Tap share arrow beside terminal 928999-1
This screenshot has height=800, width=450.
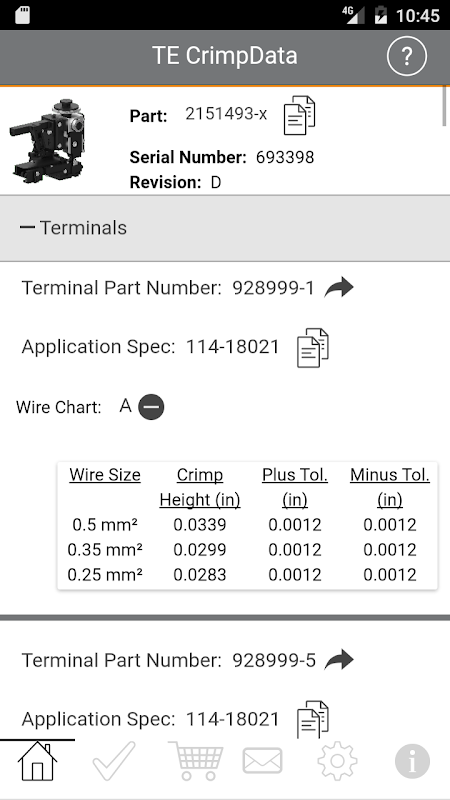pyautogui.click(x=339, y=288)
